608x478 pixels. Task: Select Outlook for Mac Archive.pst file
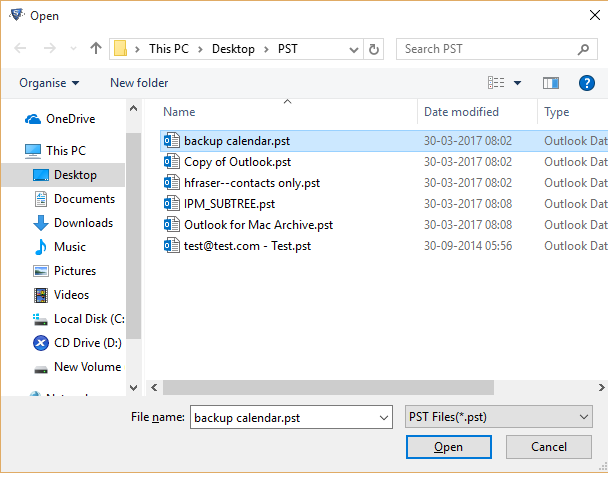(x=384, y=224)
